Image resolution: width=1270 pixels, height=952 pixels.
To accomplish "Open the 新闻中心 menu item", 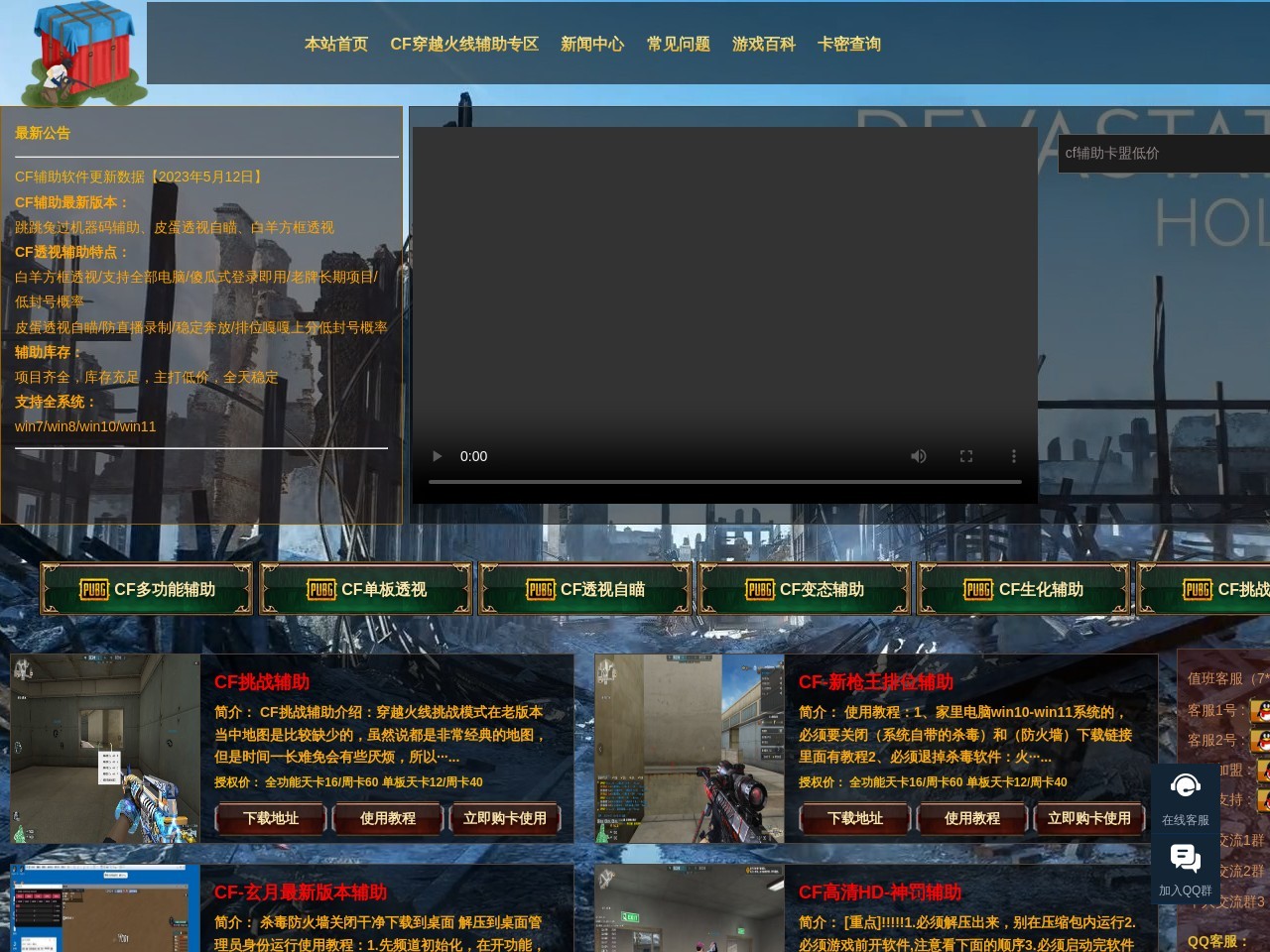I will [x=592, y=44].
